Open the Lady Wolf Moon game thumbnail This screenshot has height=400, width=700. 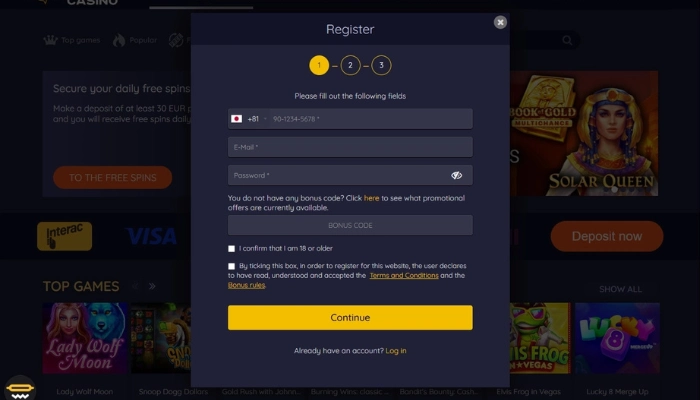coord(85,338)
